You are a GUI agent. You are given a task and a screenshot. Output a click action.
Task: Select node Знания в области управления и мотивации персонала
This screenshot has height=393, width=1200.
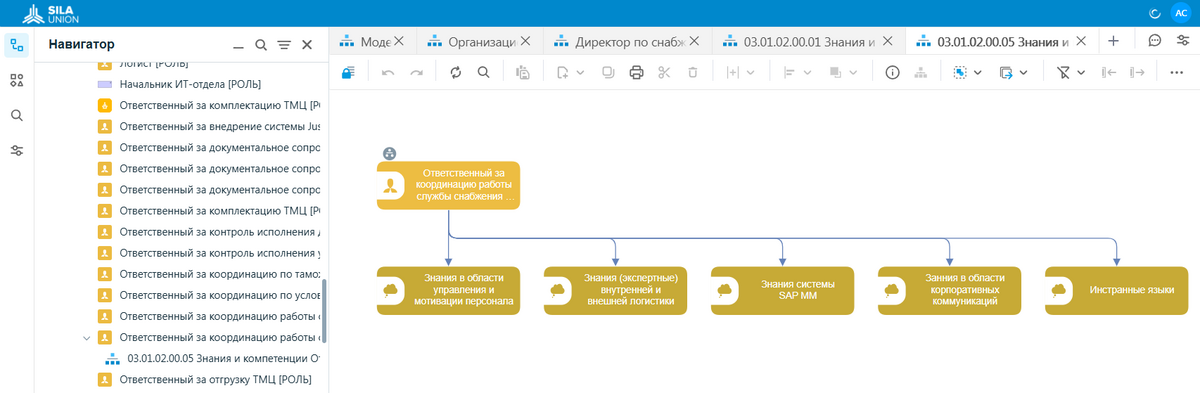tap(449, 290)
